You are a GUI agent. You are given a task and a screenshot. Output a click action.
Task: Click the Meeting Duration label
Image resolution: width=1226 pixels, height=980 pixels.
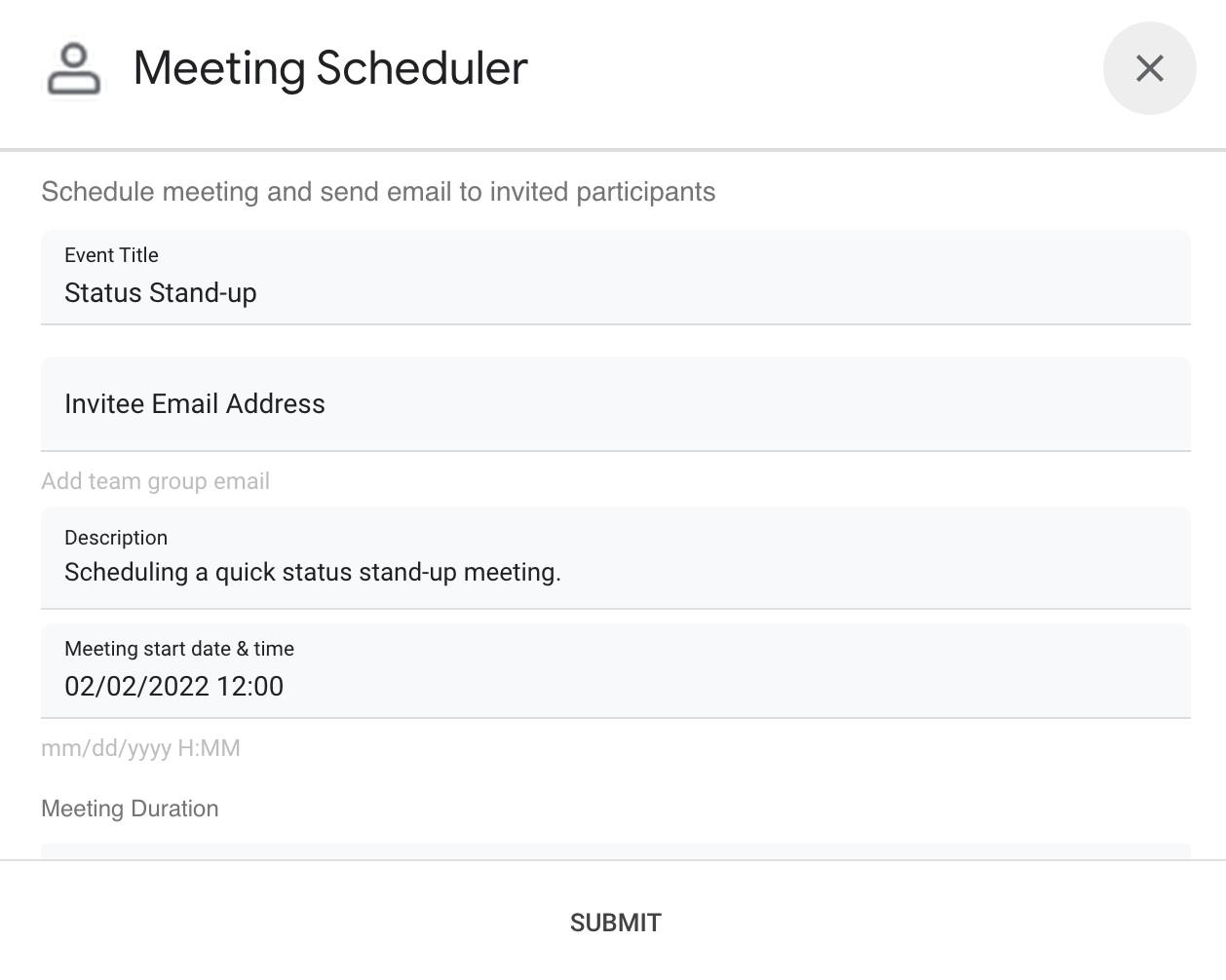(130, 809)
